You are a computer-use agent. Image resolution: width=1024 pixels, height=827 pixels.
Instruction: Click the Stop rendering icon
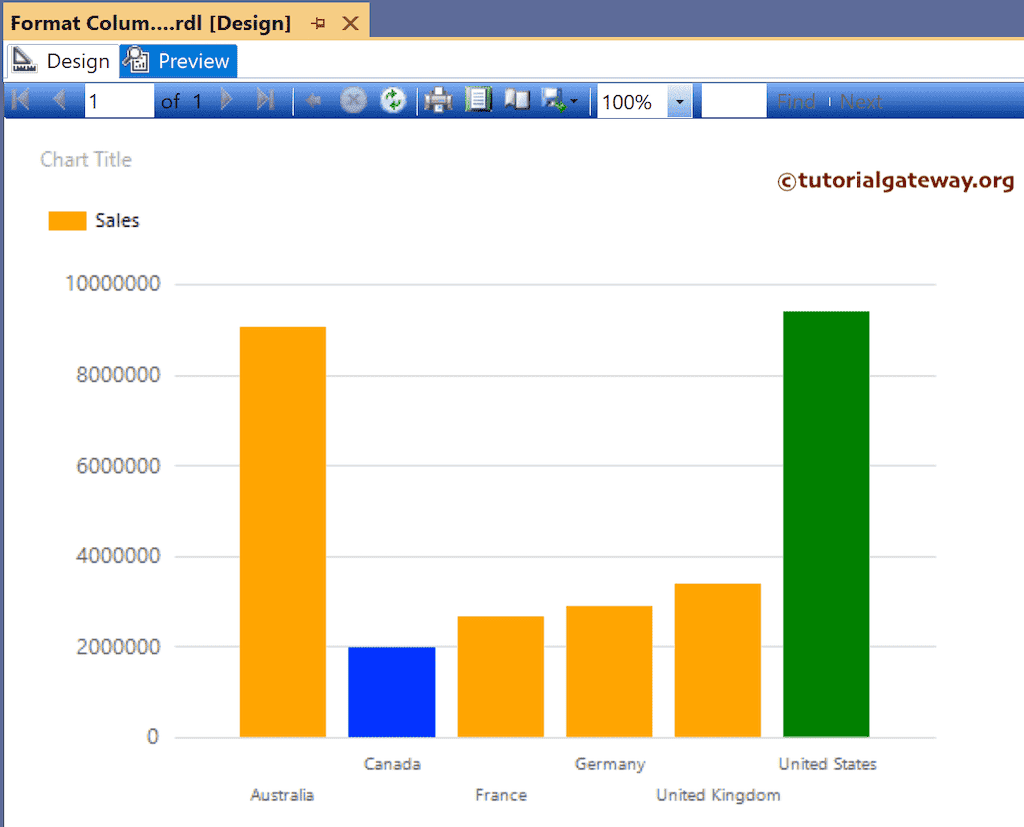(x=353, y=100)
